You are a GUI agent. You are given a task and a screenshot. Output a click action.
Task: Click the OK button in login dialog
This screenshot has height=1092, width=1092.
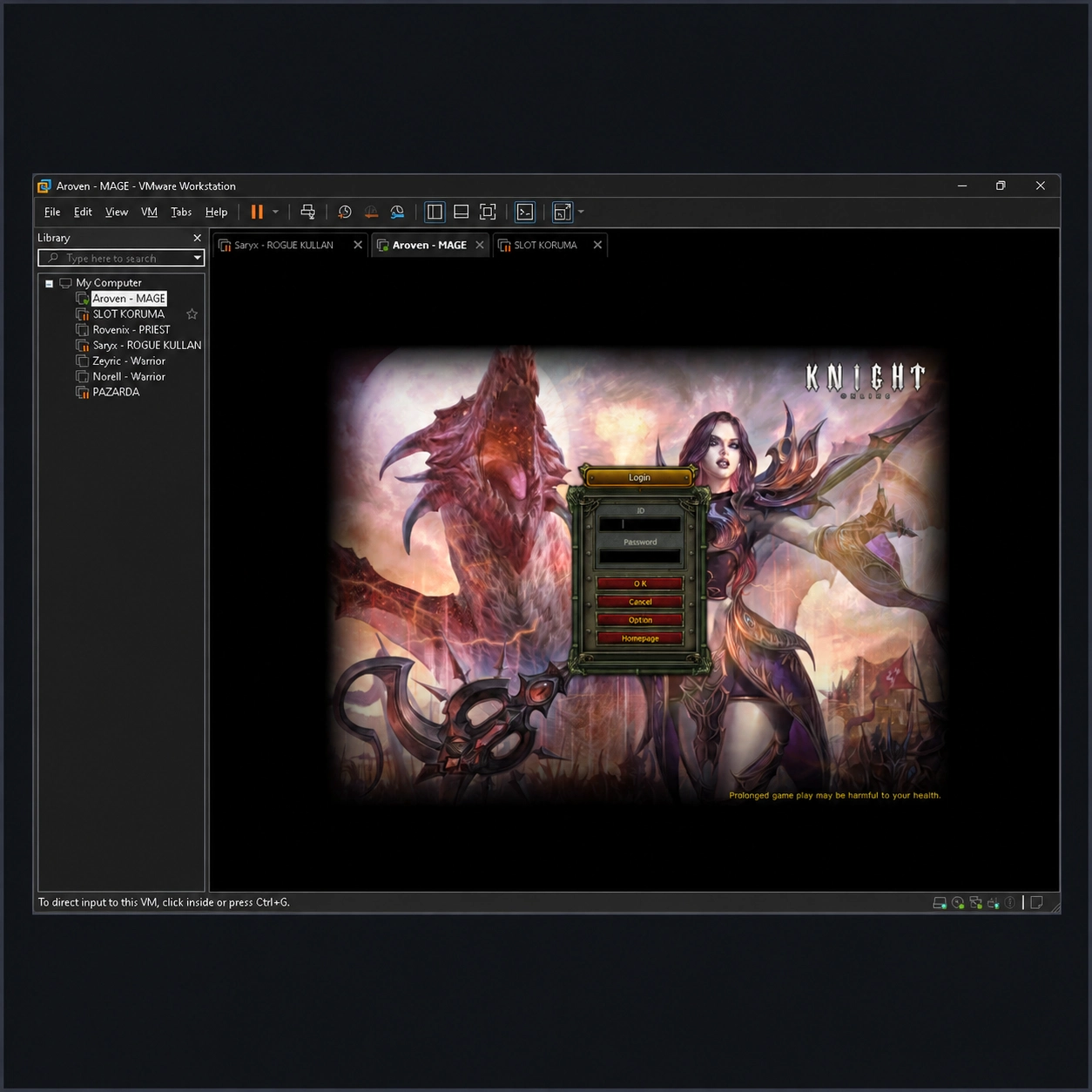click(640, 583)
